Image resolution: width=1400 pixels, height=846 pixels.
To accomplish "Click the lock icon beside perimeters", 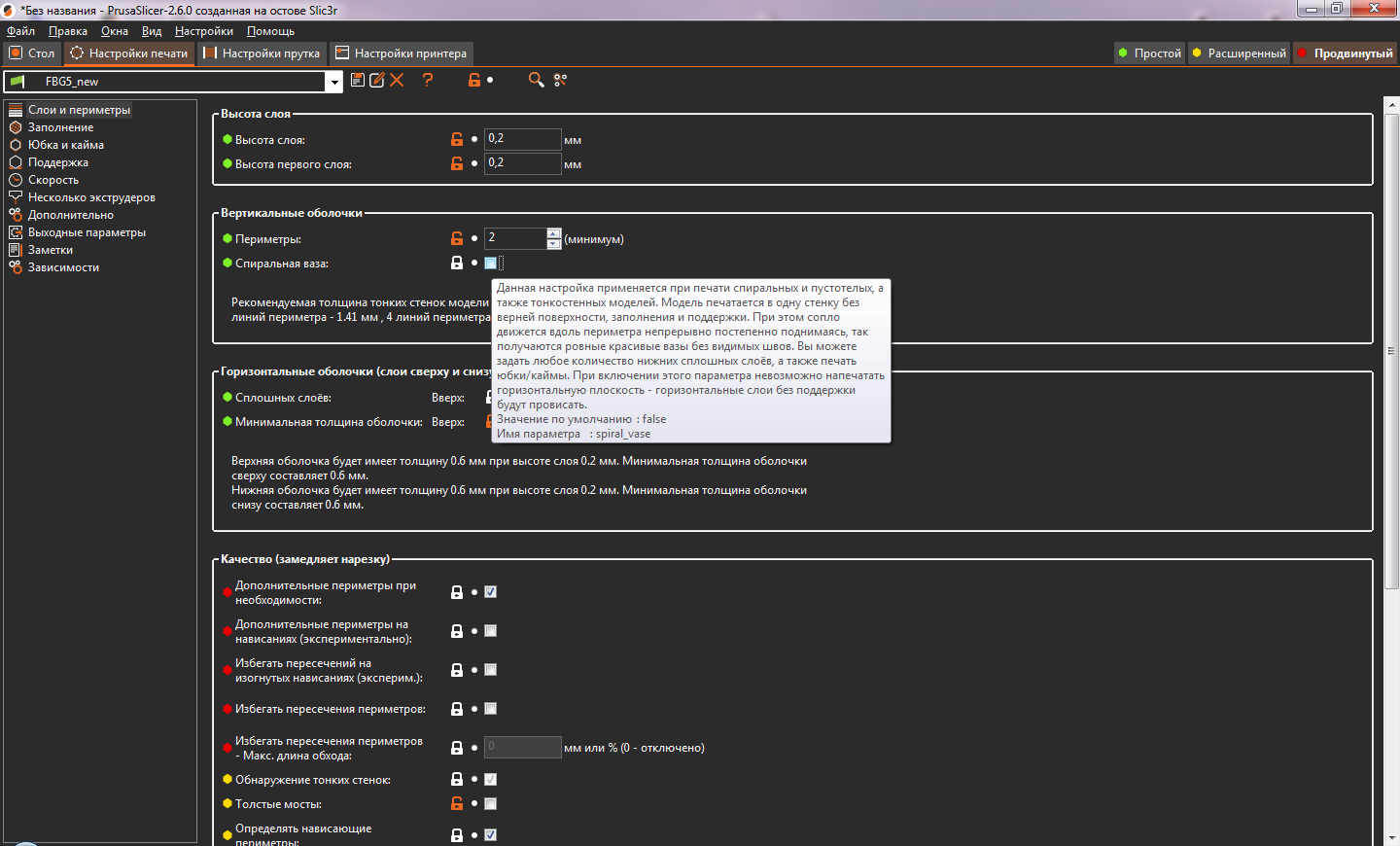I will pos(457,238).
